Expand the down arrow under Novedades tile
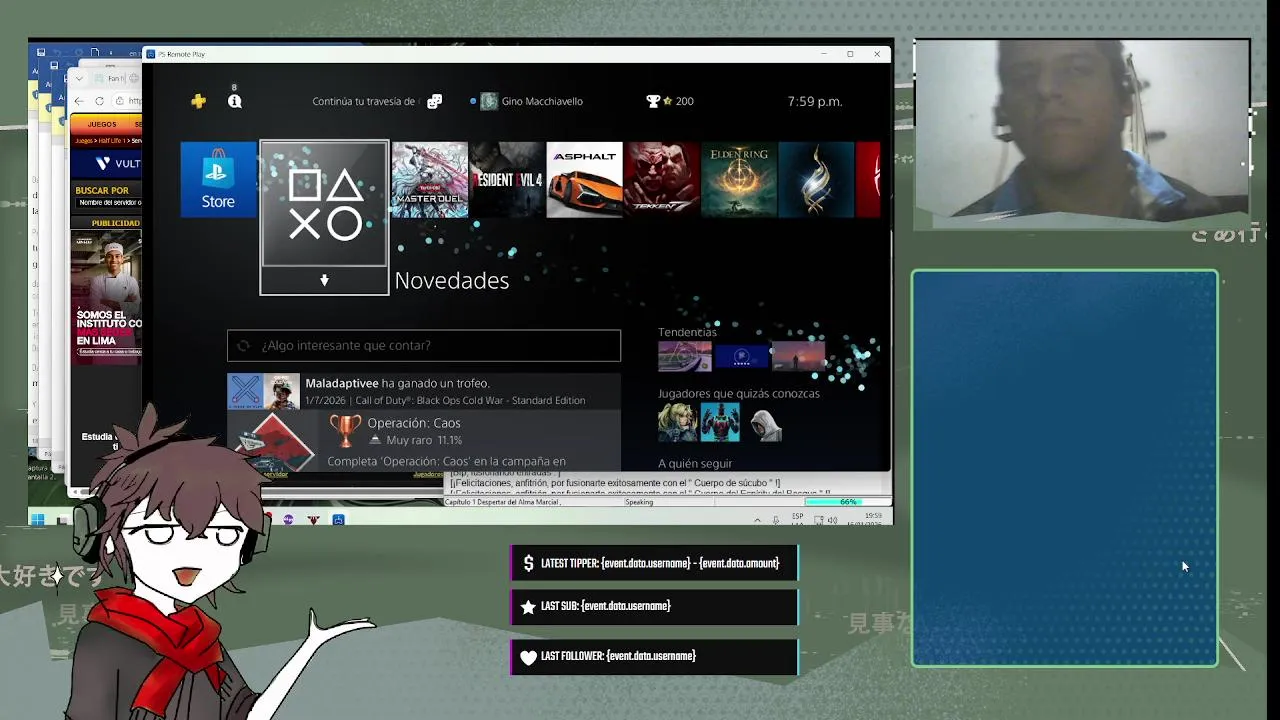1280x720 pixels. pos(324,281)
